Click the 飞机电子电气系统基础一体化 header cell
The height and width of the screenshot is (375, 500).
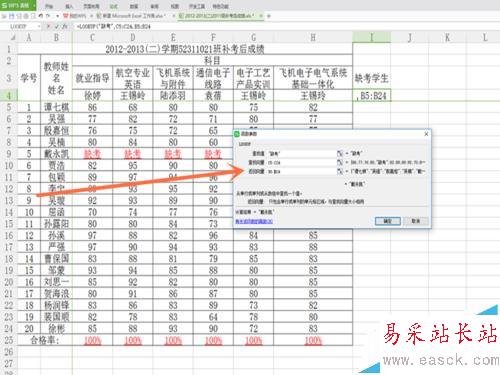[313, 78]
